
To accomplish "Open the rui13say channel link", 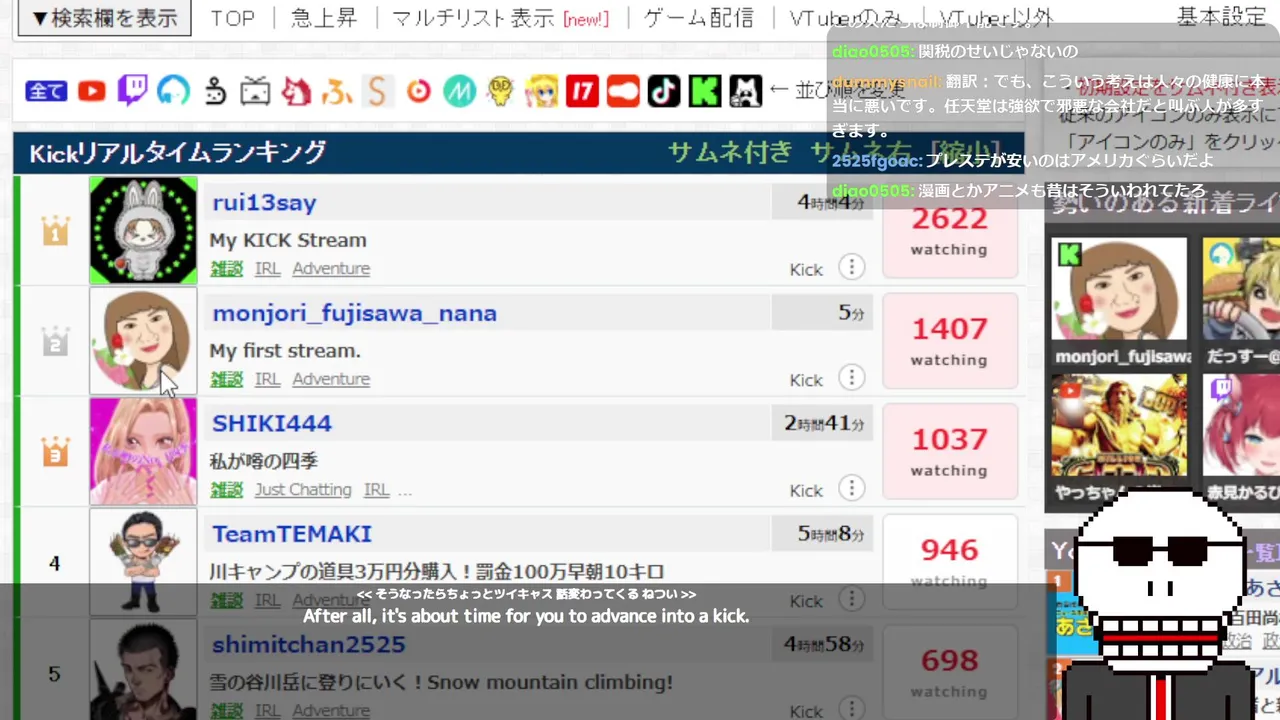I will 264,202.
